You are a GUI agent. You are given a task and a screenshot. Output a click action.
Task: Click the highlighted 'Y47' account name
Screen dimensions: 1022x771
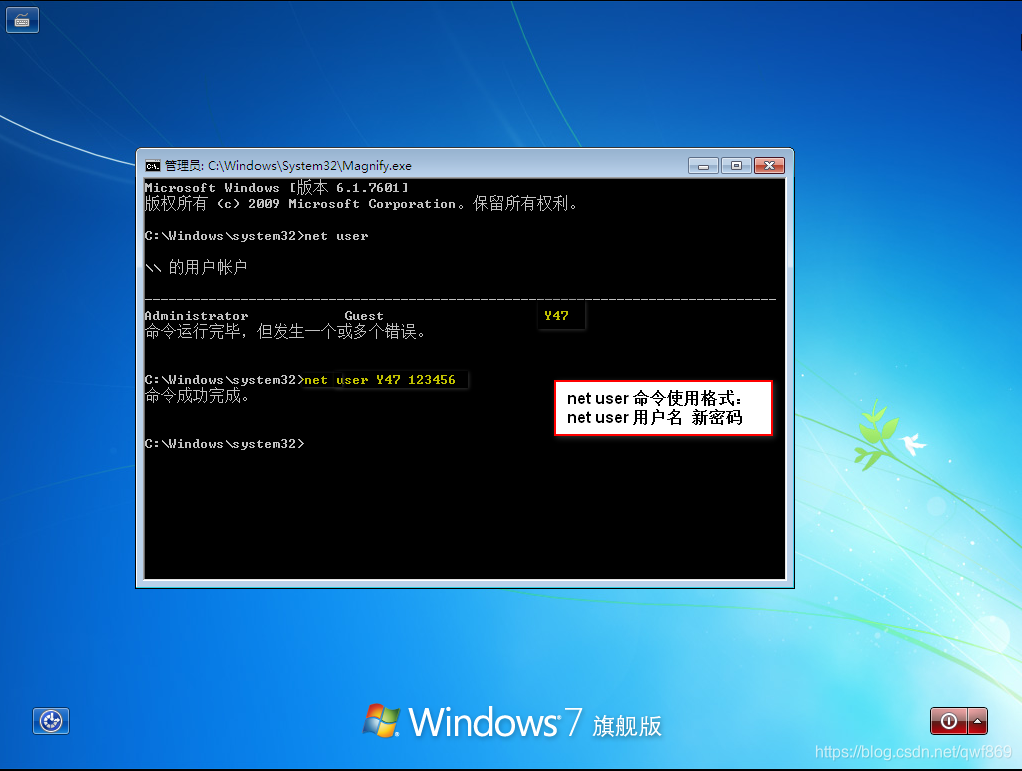556,315
